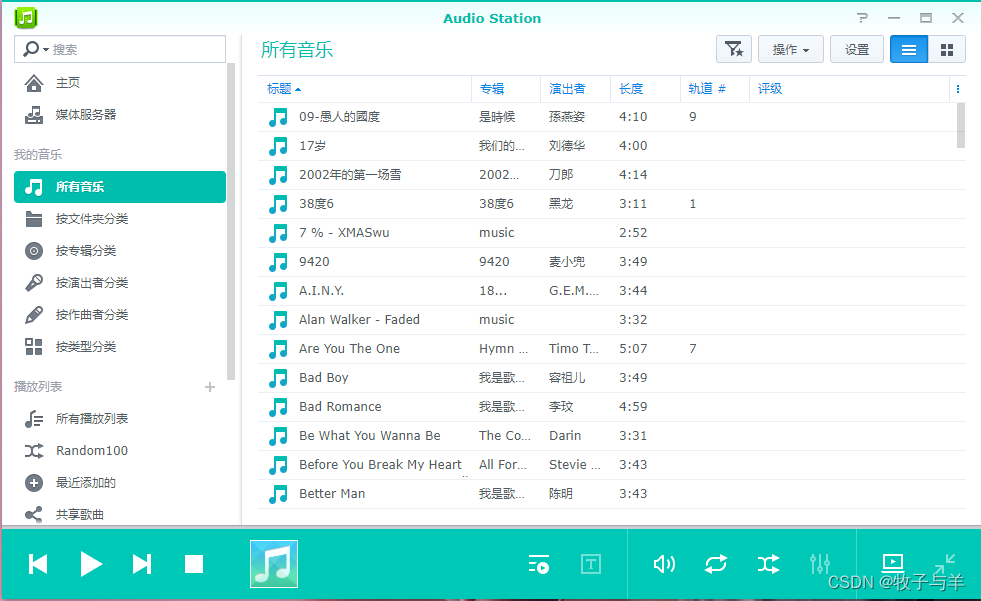The height and width of the screenshot is (601, 981).
Task: Click the song list vertical scrollbar
Action: click(962, 126)
